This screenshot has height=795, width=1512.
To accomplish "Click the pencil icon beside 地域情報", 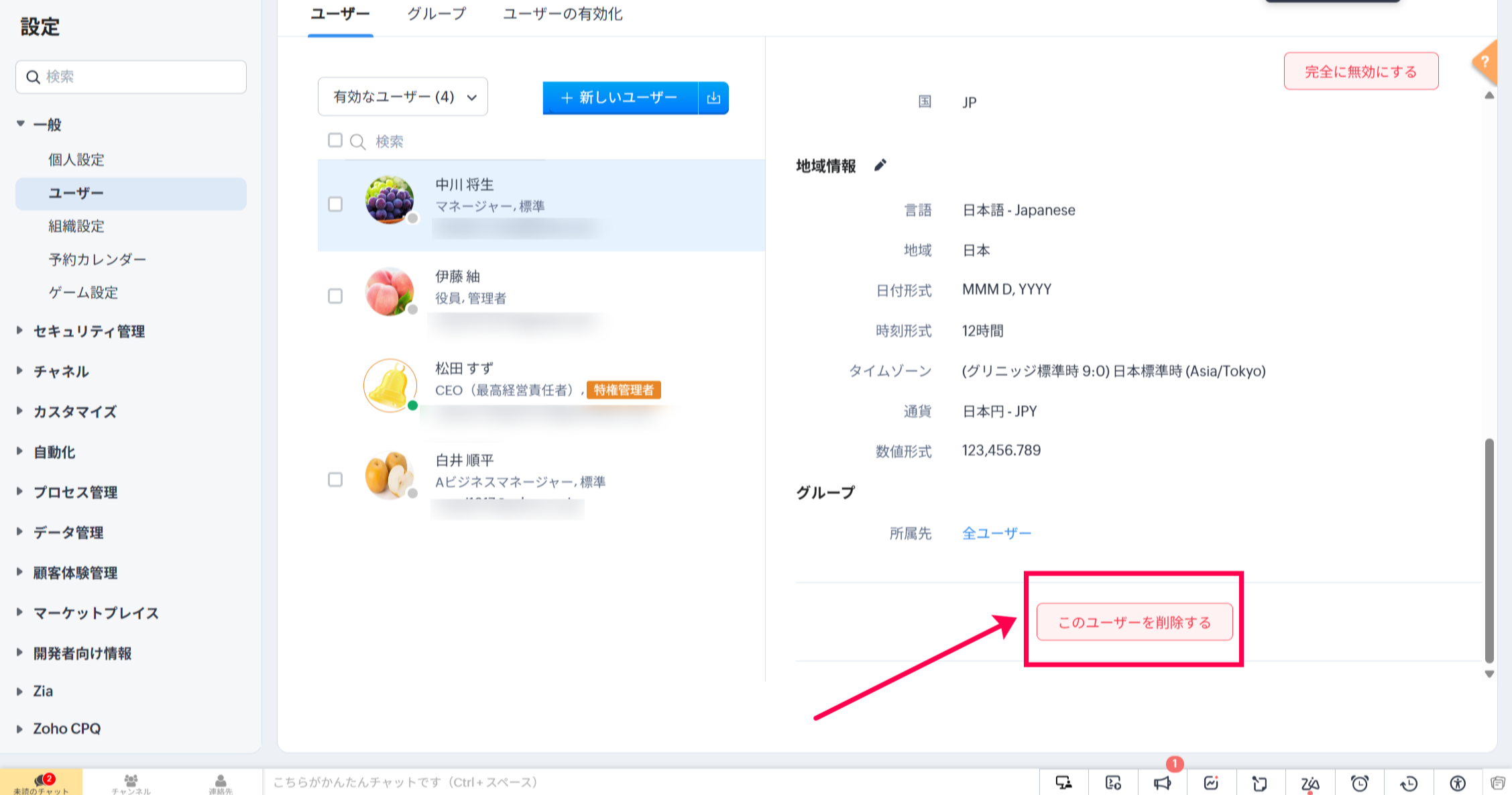I will tap(880, 165).
